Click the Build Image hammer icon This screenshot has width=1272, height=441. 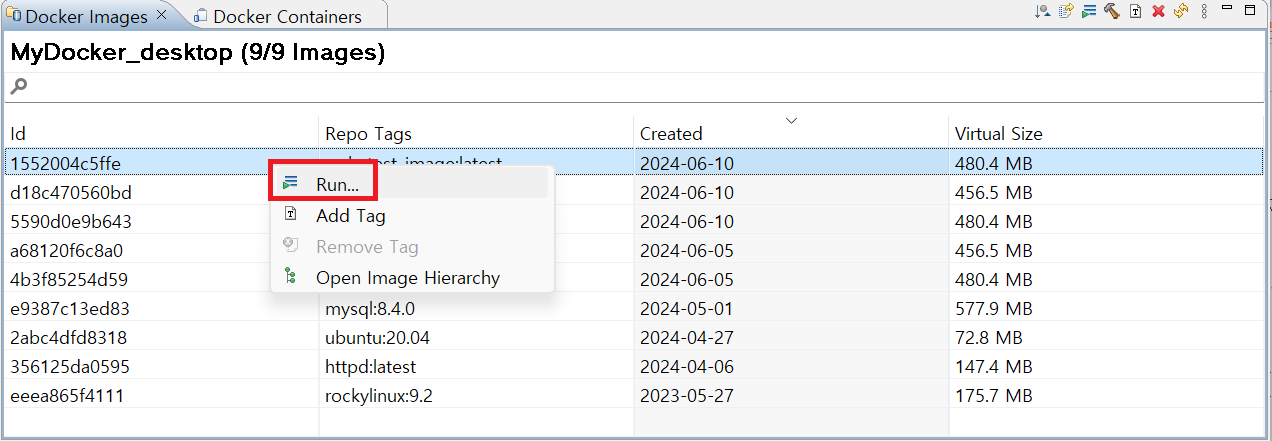point(1111,11)
